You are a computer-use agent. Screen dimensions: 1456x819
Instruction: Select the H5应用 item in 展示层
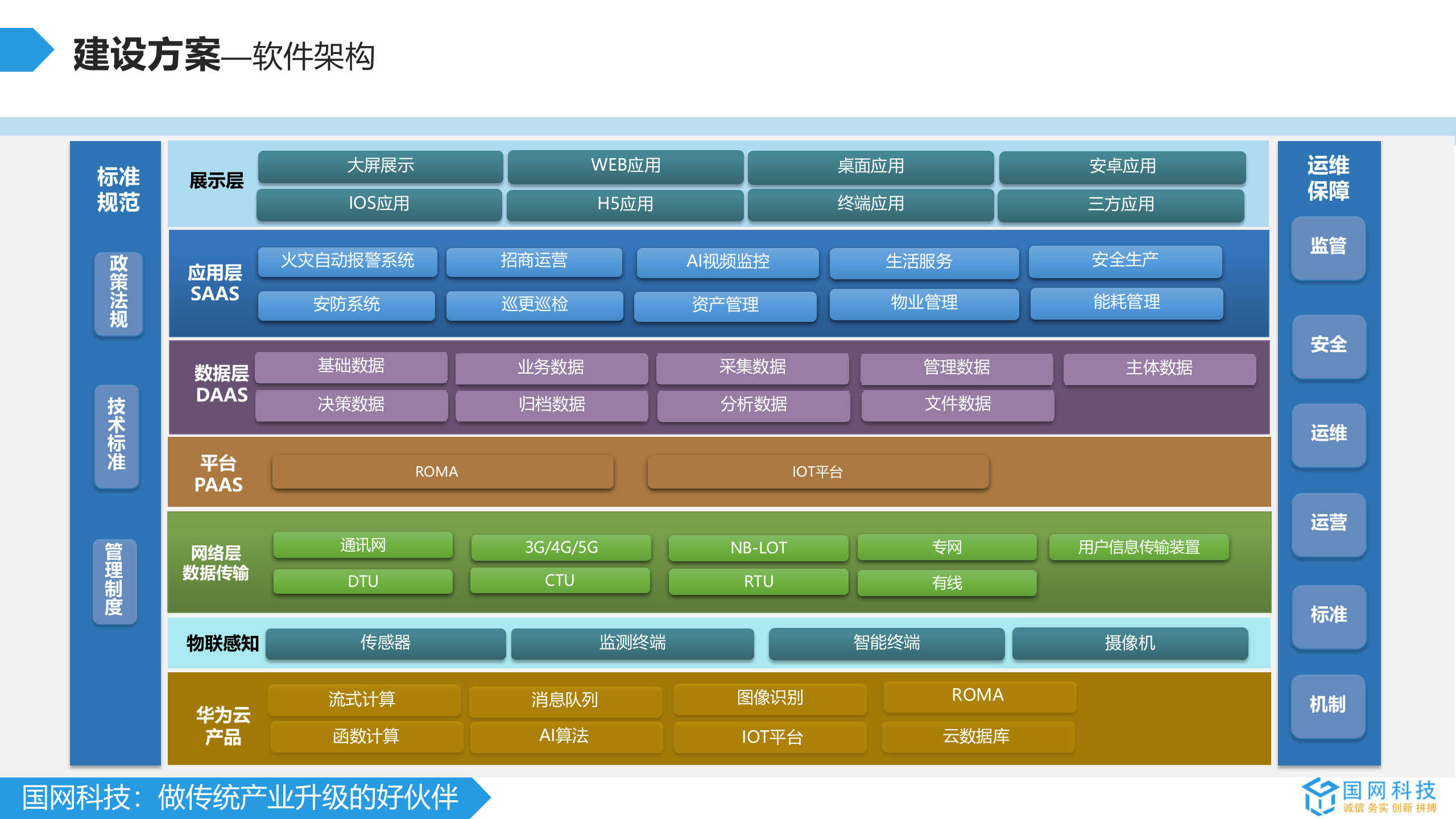(625, 204)
